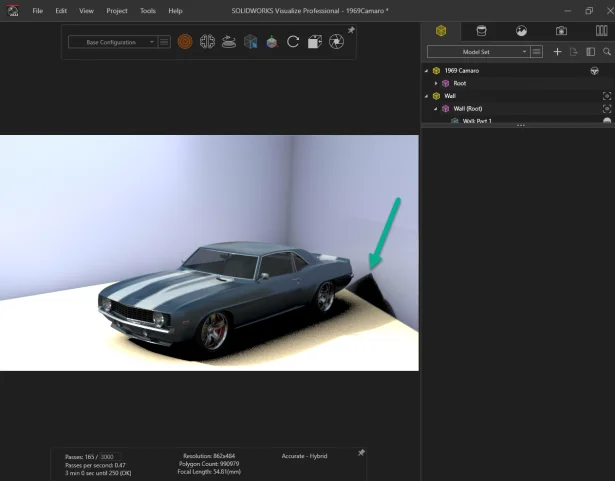
Task: Click the orange render mode circle icon
Action: coord(185,42)
